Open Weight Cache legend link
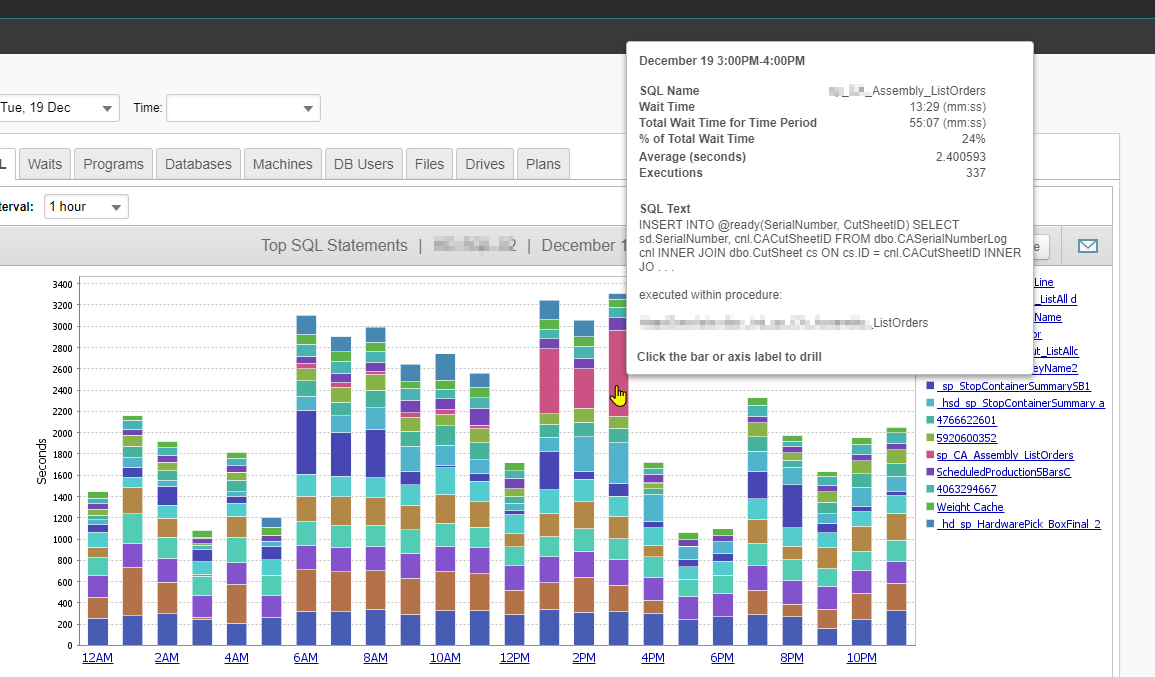This screenshot has height=677, width=1155. pyautogui.click(x=970, y=507)
